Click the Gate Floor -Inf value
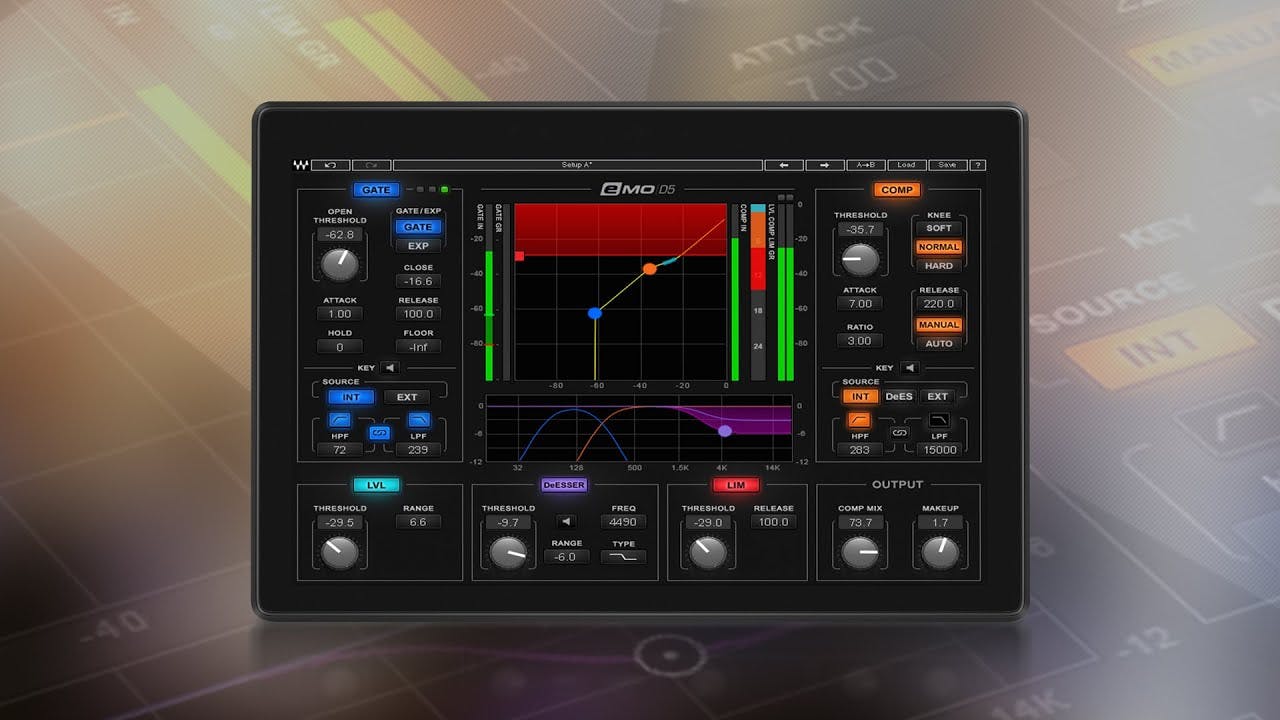This screenshot has height=720, width=1280. (x=418, y=347)
